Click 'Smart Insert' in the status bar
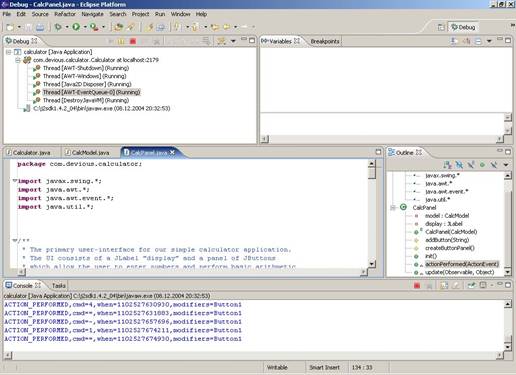Image resolution: width=516 pixels, height=375 pixels. [324, 367]
